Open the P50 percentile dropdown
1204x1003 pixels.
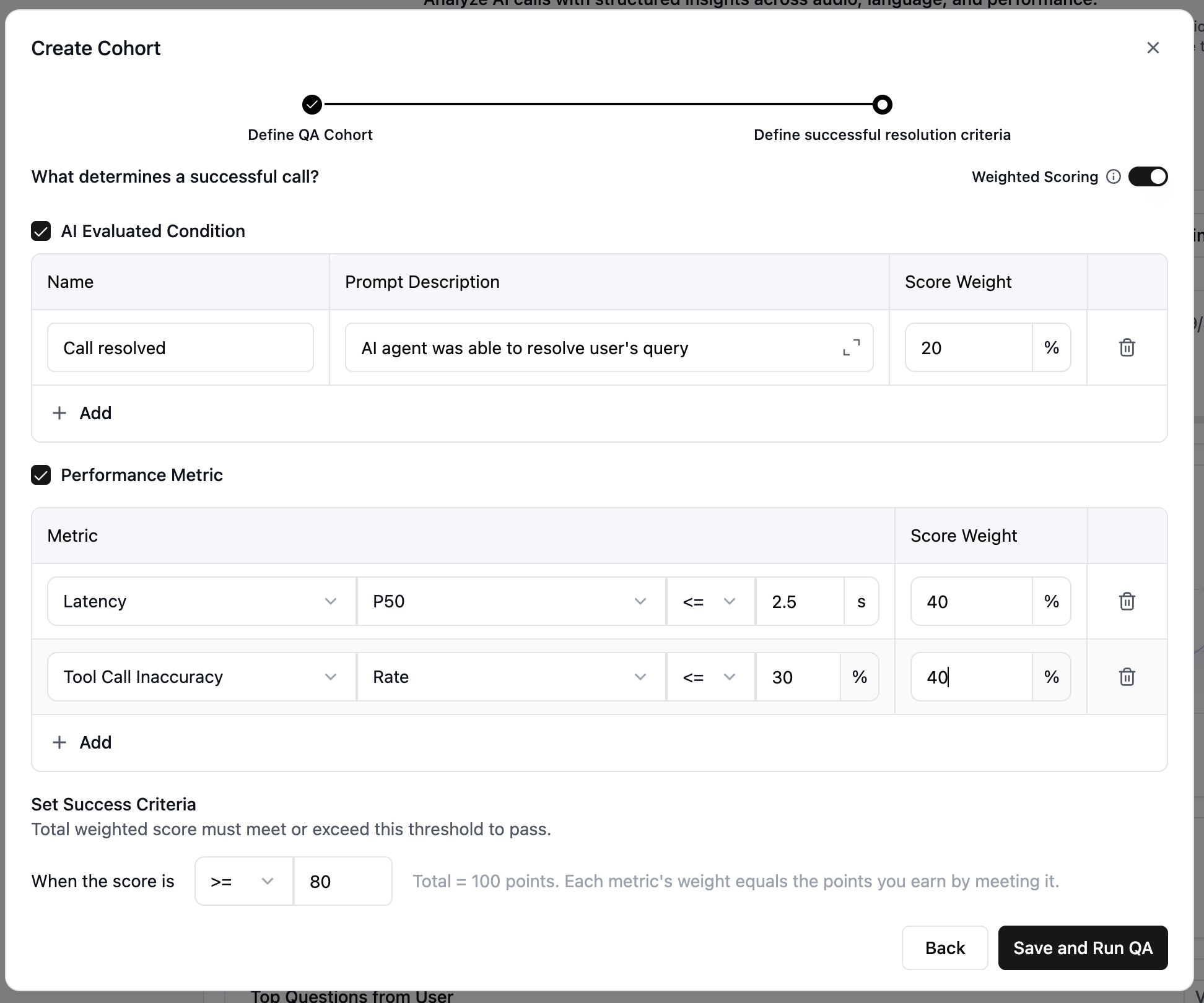point(510,601)
